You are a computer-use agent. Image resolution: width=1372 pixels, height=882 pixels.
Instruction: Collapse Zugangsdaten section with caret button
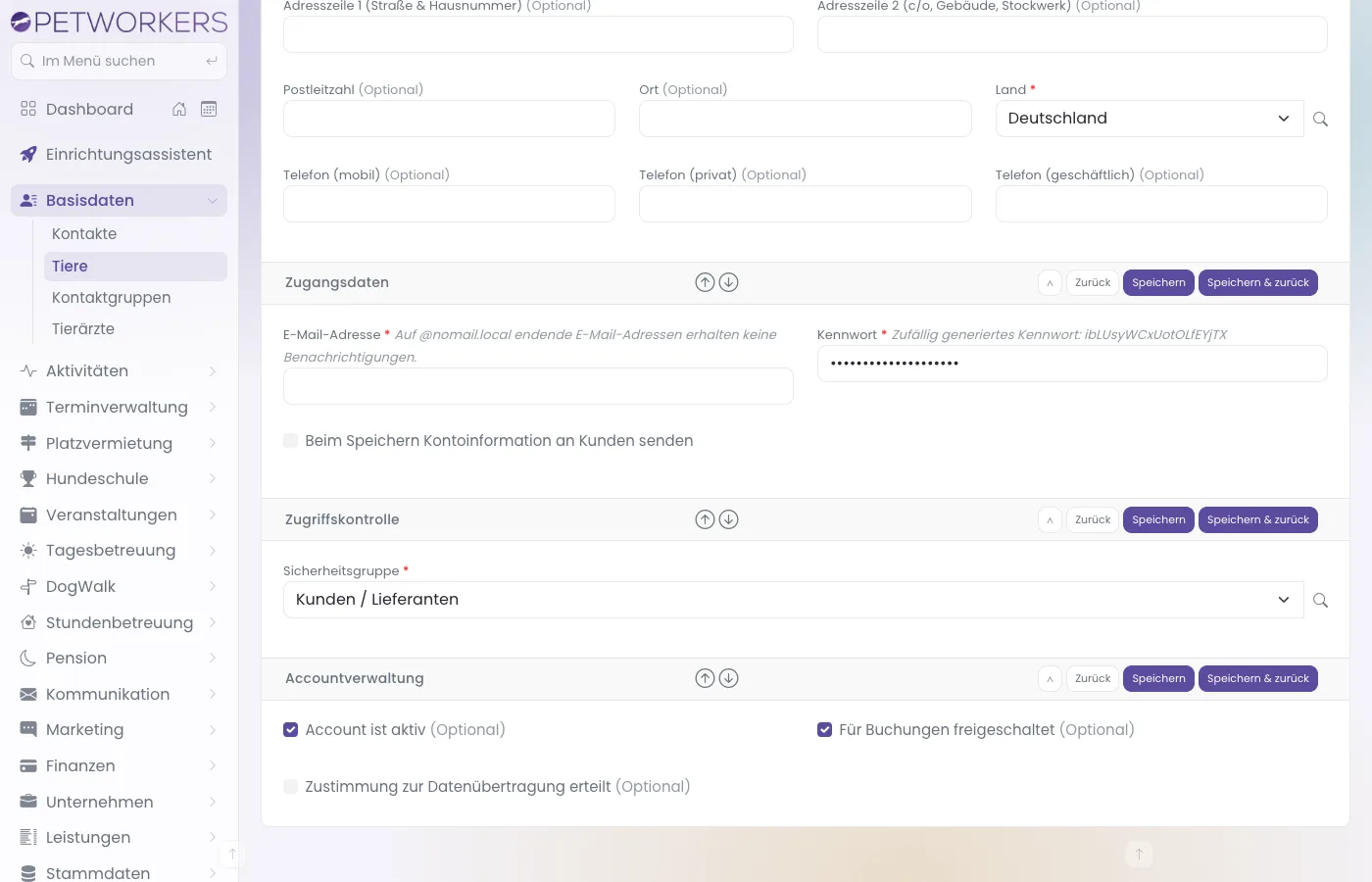coord(1050,282)
